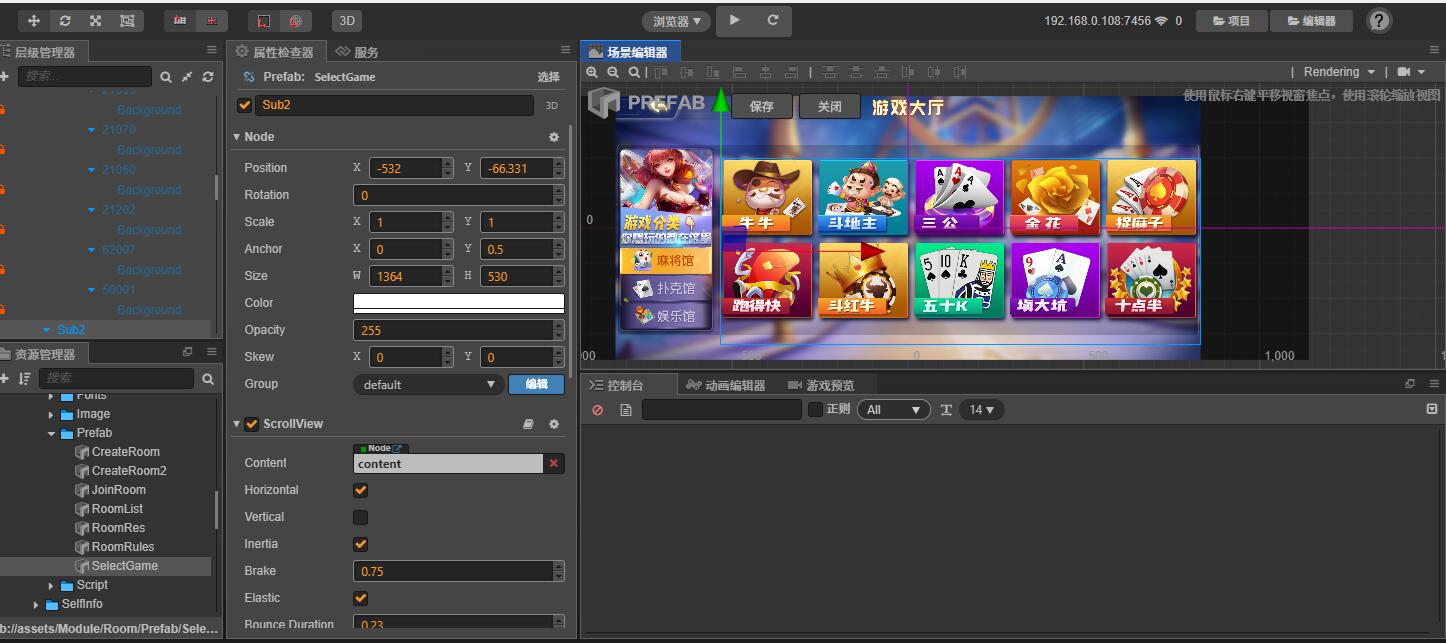Click the 编辑 button beside Group
The height and width of the screenshot is (643, 1446).
pos(536,384)
